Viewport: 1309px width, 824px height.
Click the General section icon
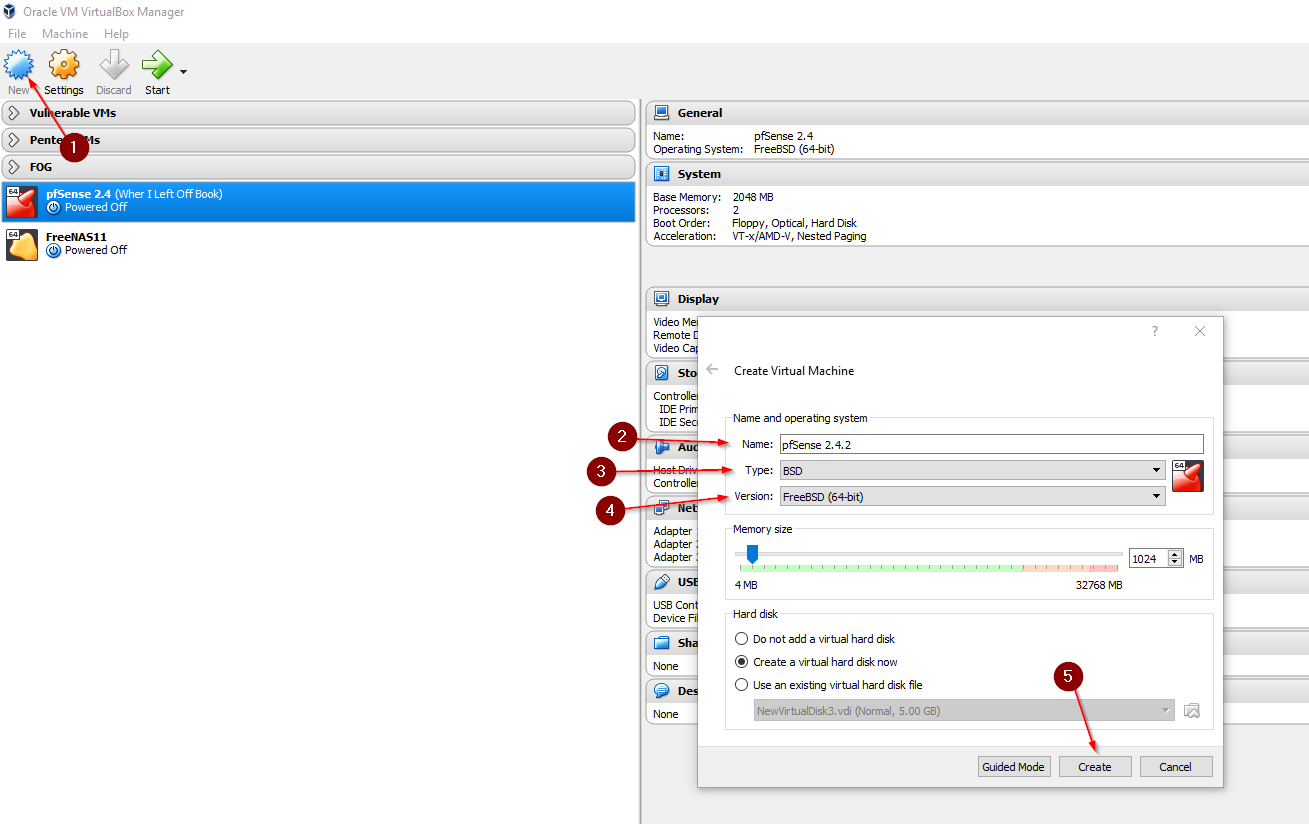662,113
